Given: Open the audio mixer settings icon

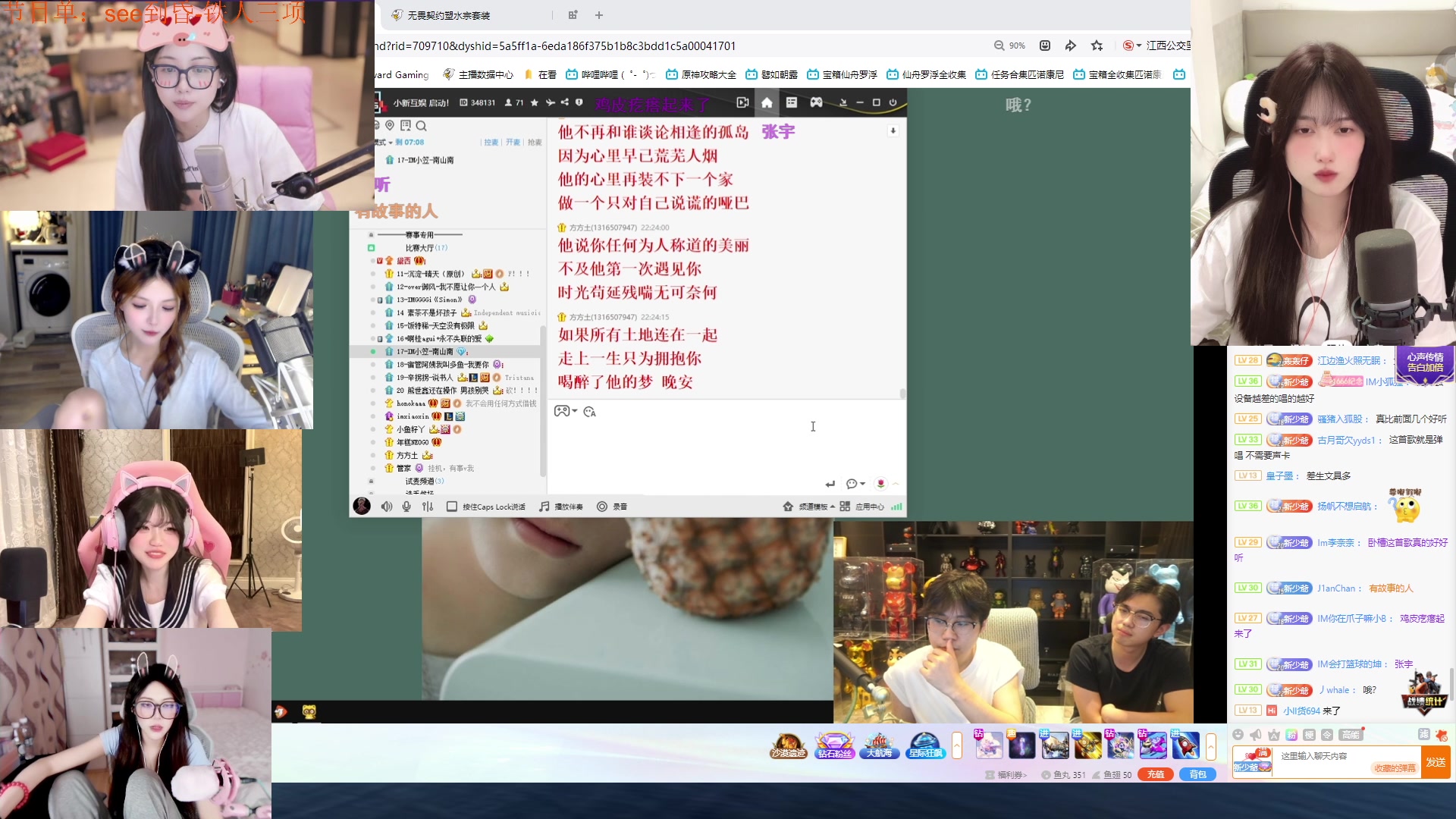Looking at the screenshot, I should (x=428, y=507).
